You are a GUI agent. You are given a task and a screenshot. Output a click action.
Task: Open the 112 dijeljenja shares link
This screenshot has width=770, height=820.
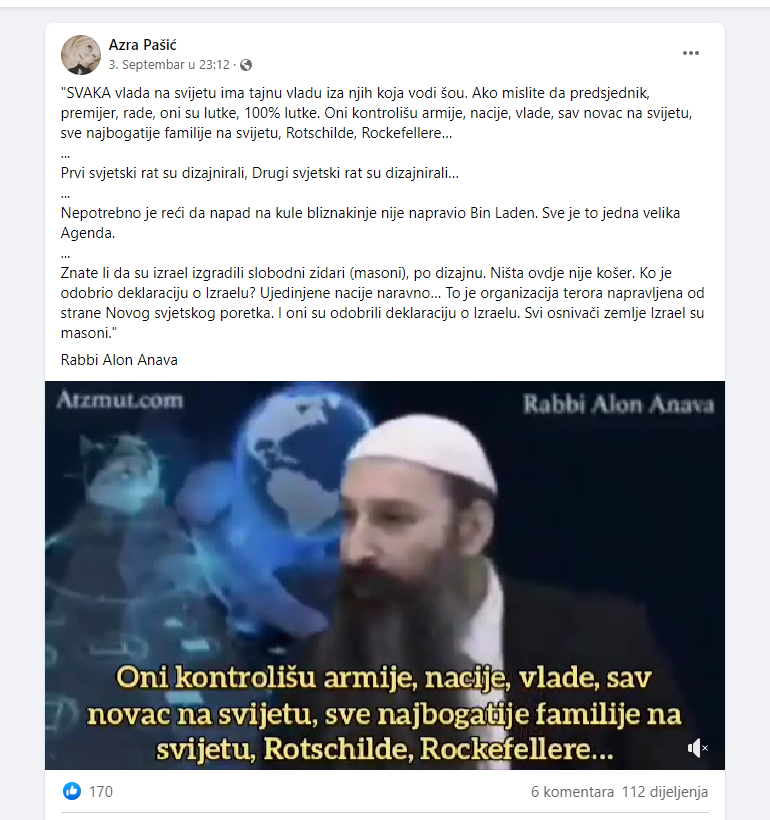[665, 792]
